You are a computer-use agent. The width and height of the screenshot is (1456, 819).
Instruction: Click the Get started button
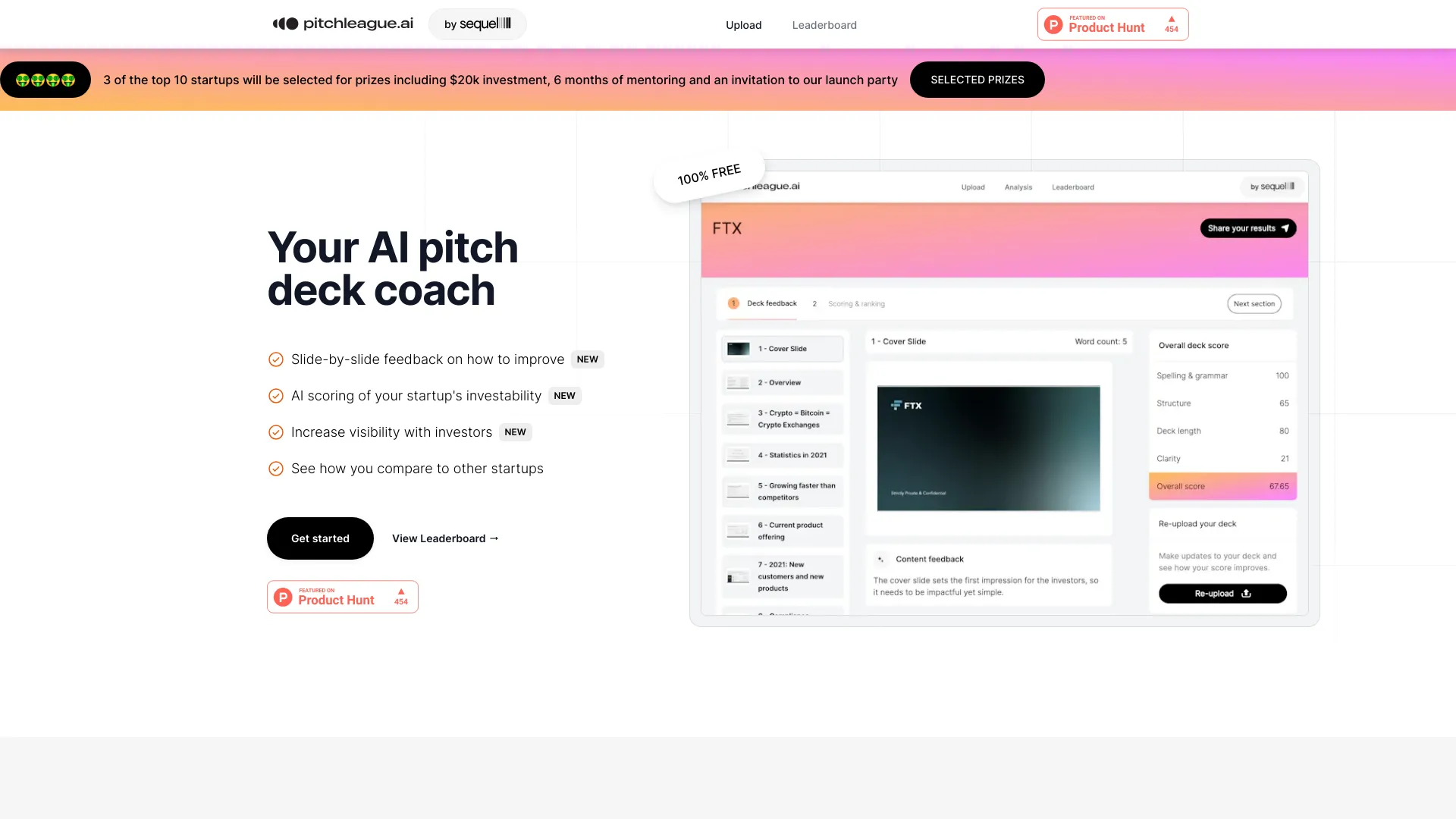320,538
